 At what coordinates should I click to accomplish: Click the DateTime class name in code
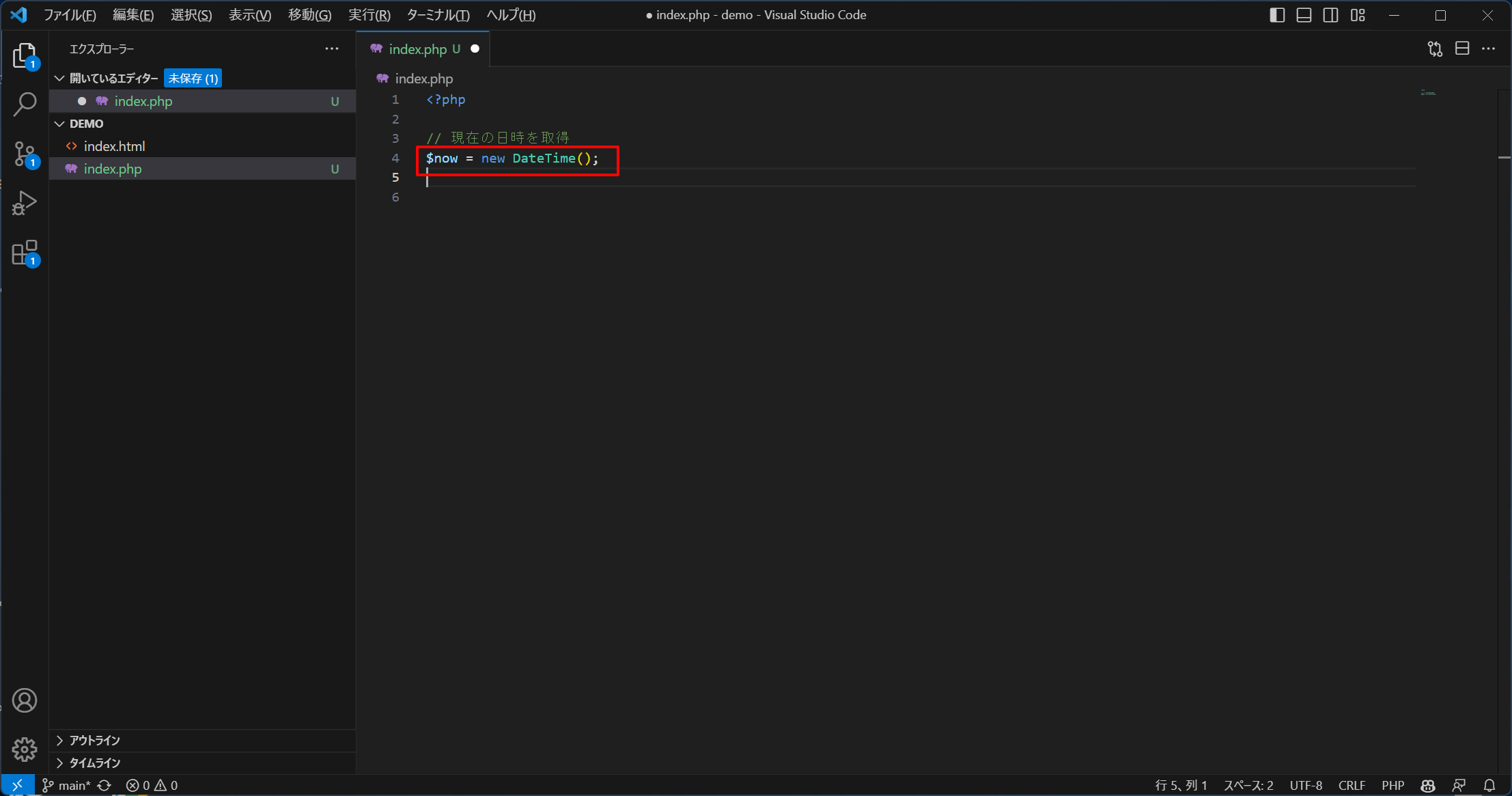pyautogui.click(x=544, y=159)
